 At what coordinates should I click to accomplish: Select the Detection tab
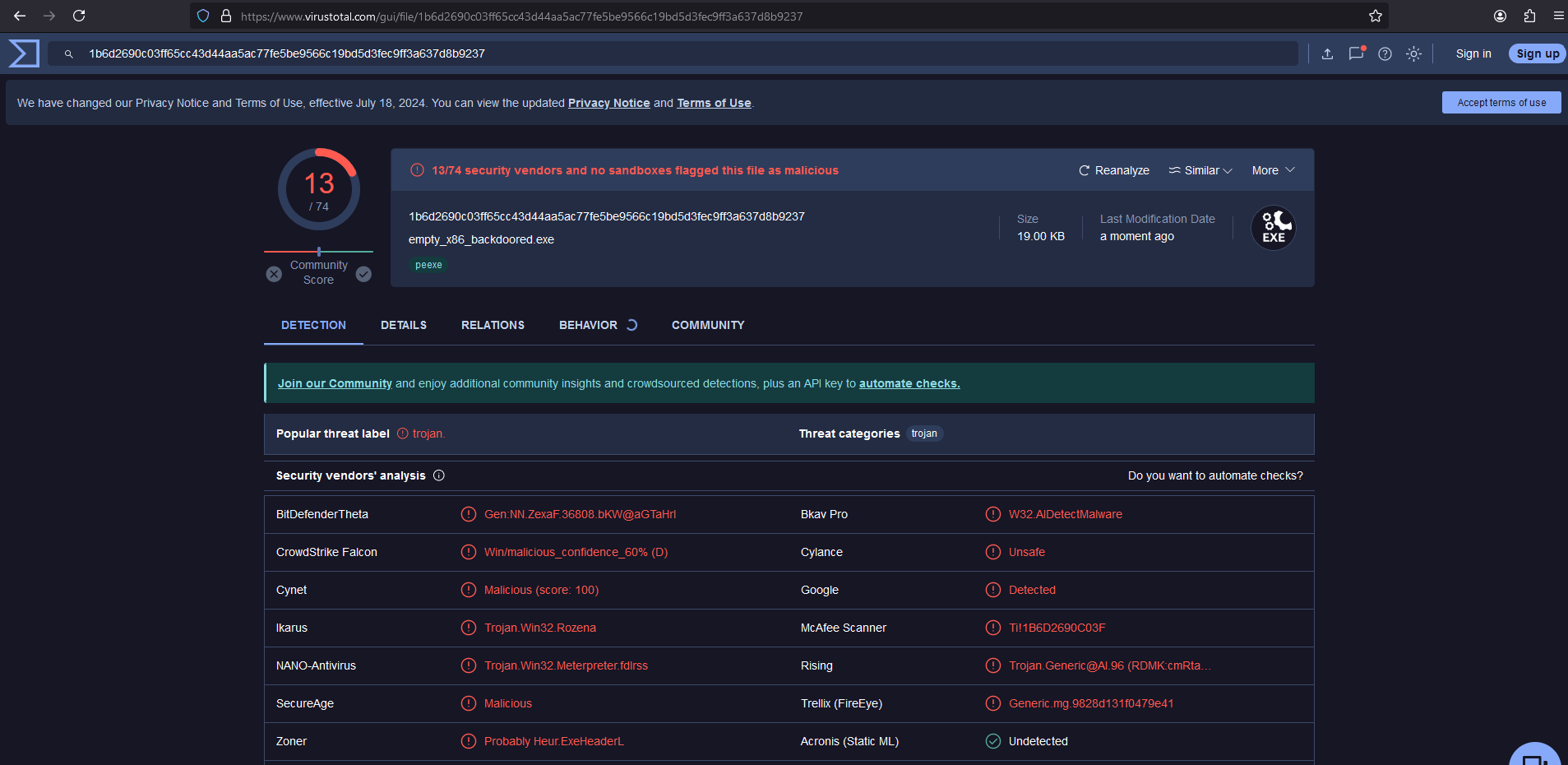point(313,325)
